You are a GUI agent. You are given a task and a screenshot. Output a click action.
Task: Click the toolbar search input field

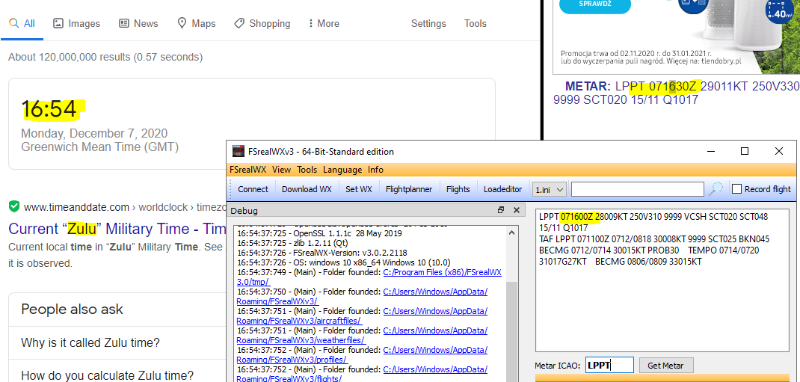coord(637,189)
